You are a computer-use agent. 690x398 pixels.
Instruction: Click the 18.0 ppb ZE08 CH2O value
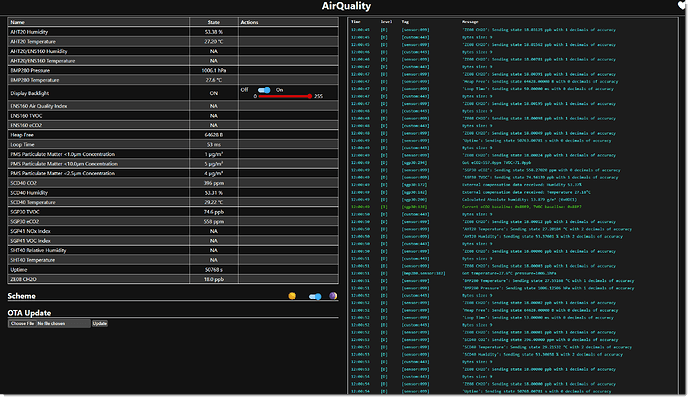tap(214, 280)
